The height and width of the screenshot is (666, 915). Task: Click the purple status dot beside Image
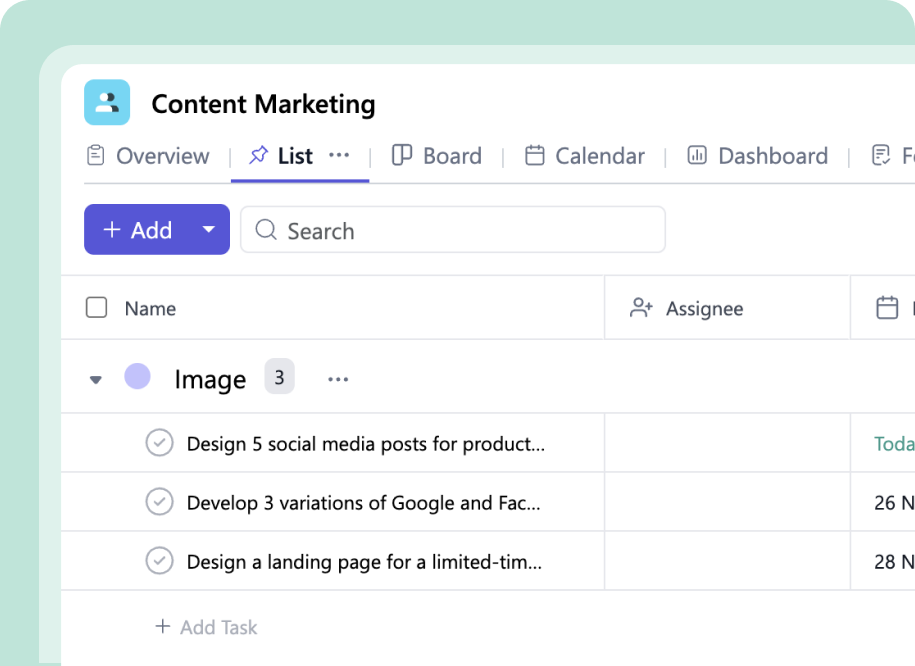[138, 377]
